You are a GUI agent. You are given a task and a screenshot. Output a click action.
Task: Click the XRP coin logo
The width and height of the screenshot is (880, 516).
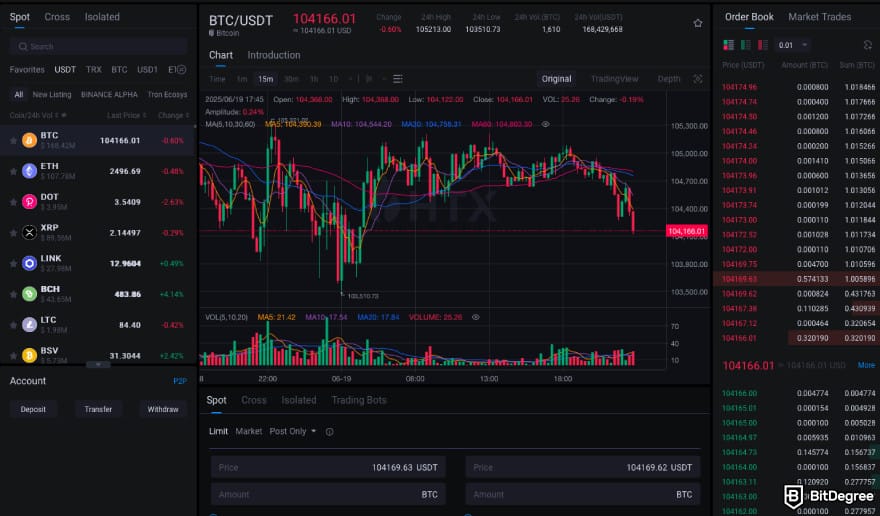point(29,232)
